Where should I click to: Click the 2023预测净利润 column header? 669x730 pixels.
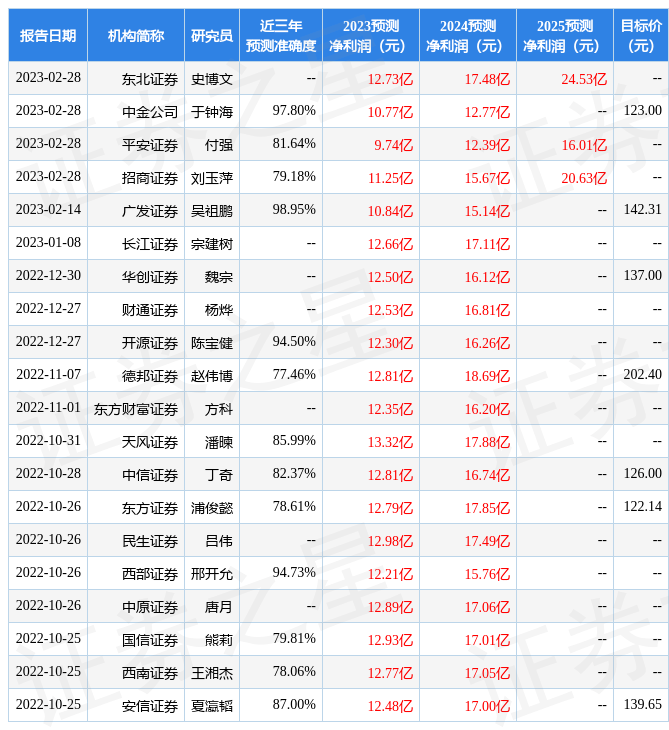click(371, 35)
